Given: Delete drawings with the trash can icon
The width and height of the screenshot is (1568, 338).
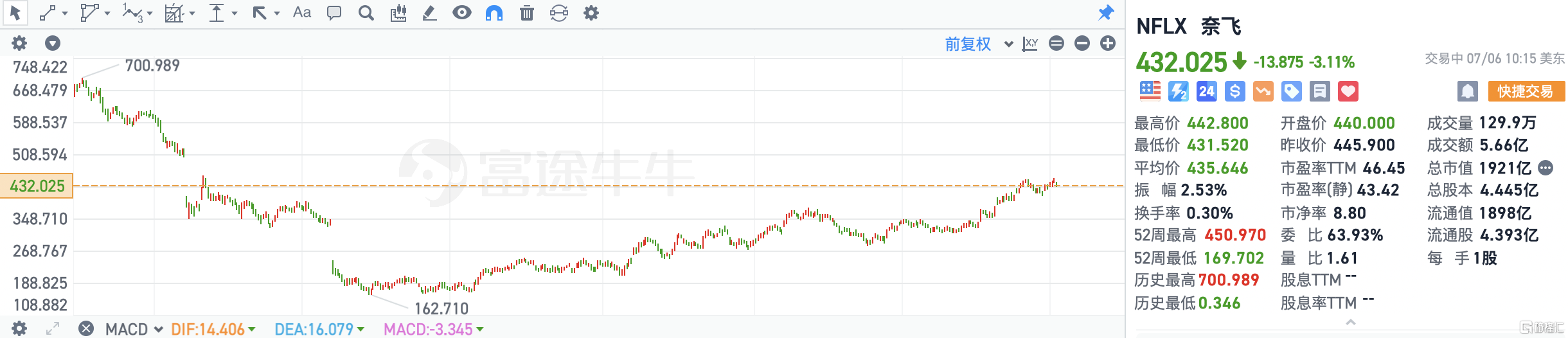Looking at the screenshot, I should 527,13.
